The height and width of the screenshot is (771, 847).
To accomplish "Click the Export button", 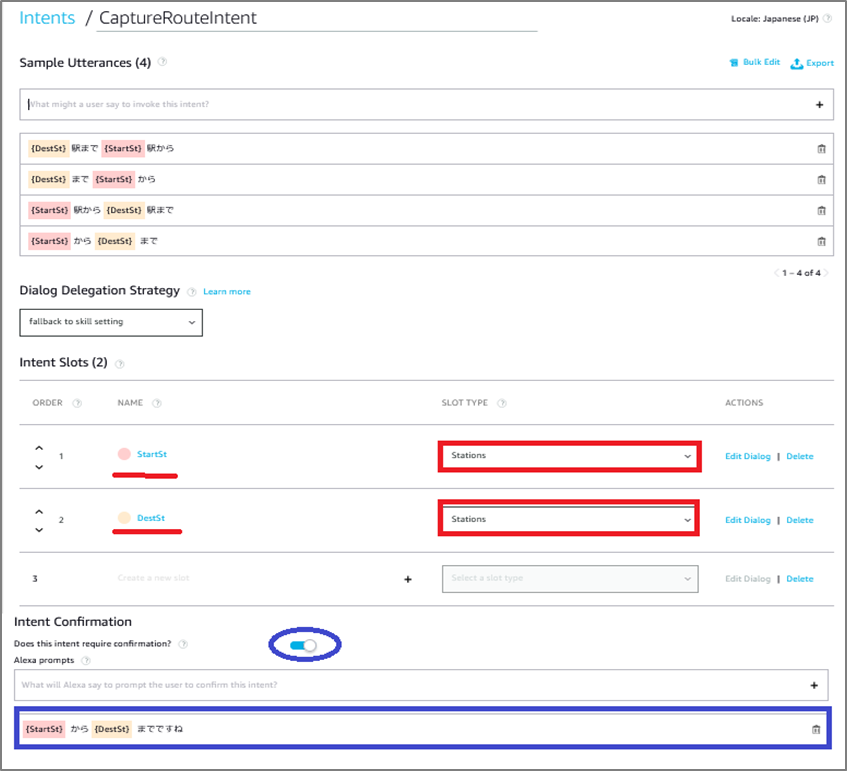I will tap(812, 63).
